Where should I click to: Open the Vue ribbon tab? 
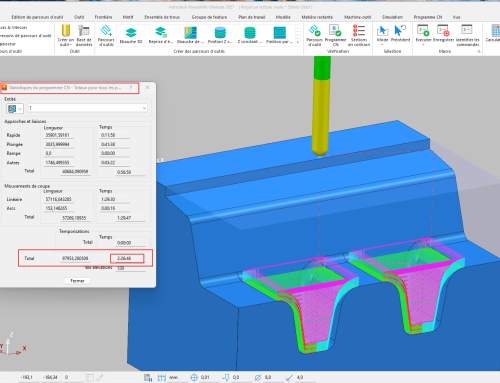click(456, 17)
